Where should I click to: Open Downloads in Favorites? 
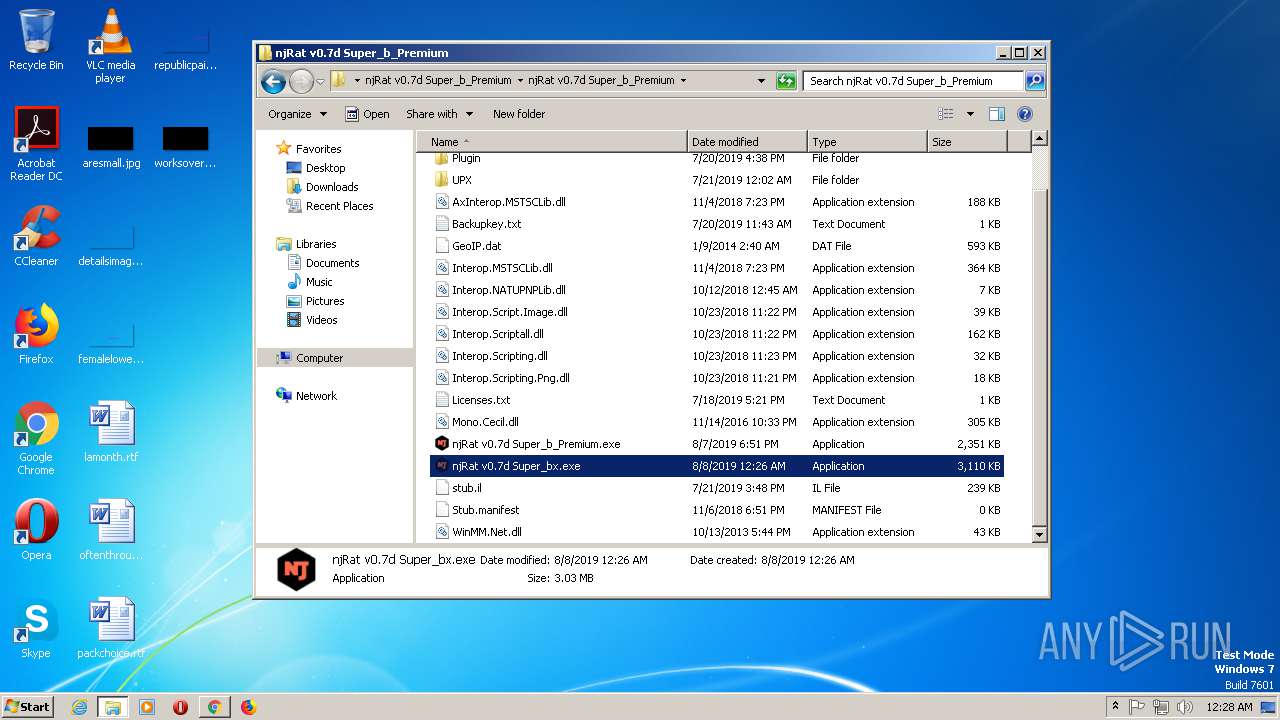[x=332, y=187]
